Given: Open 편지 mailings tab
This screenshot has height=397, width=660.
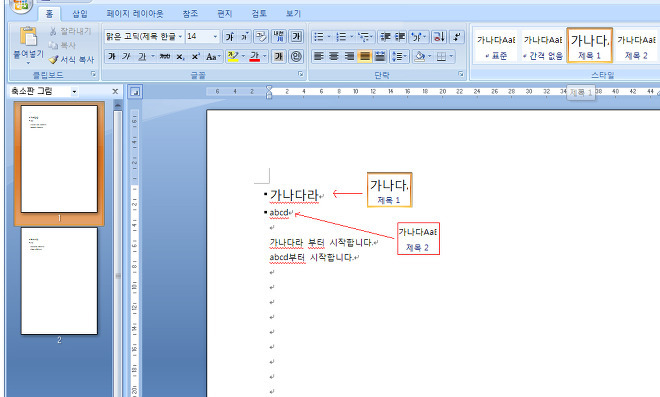Looking at the screenshot, I should click(x=224, y=13).
